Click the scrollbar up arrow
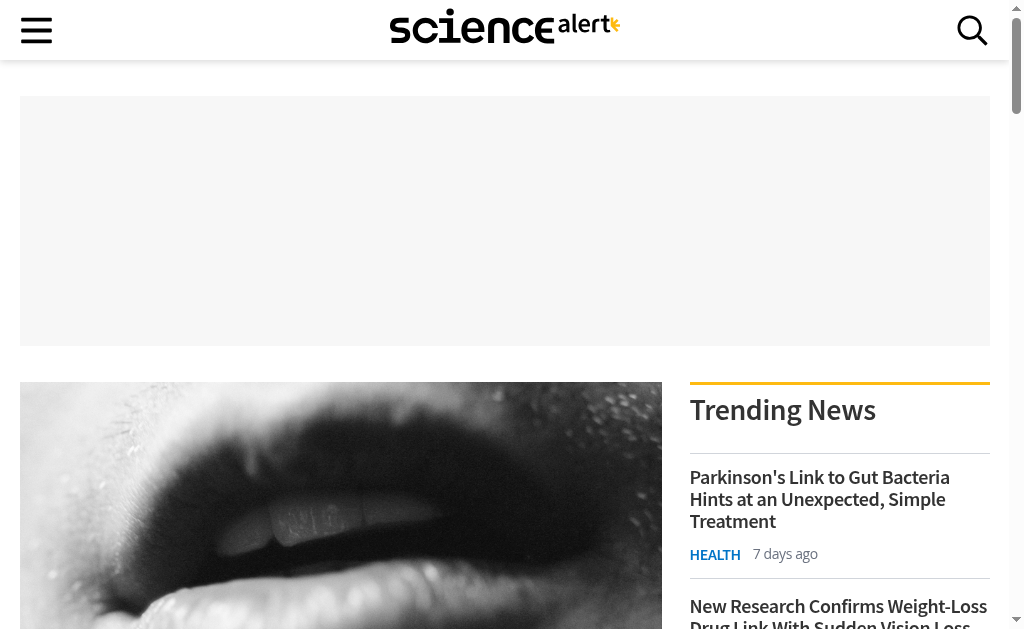Screen dimensions: 1024x629 (x=1016, y=7)
